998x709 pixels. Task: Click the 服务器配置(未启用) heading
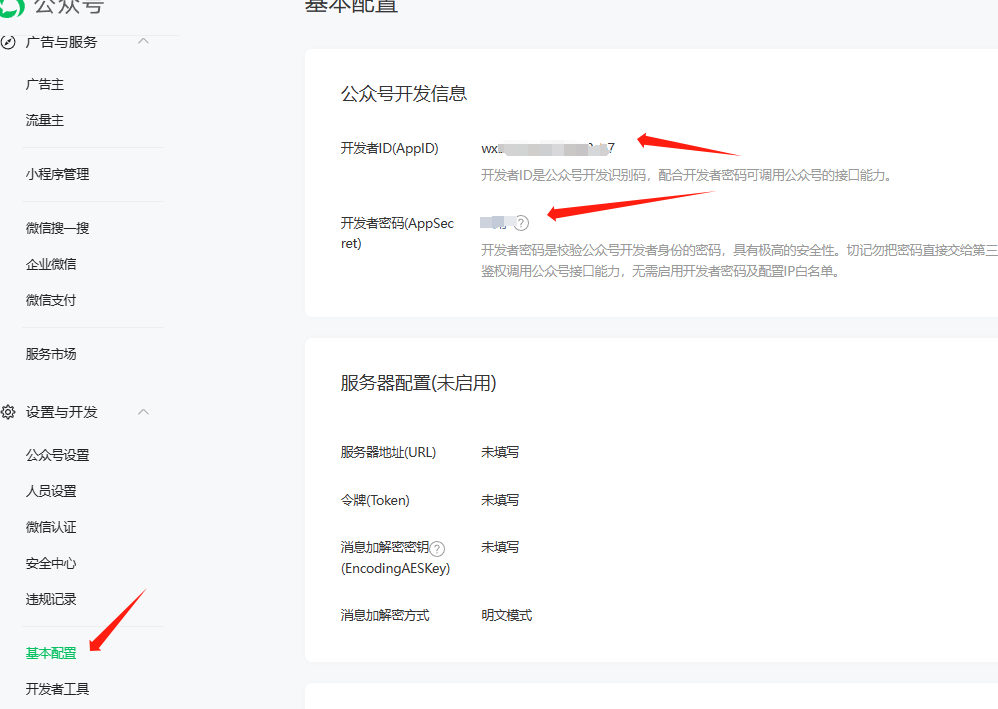(418, 383)
